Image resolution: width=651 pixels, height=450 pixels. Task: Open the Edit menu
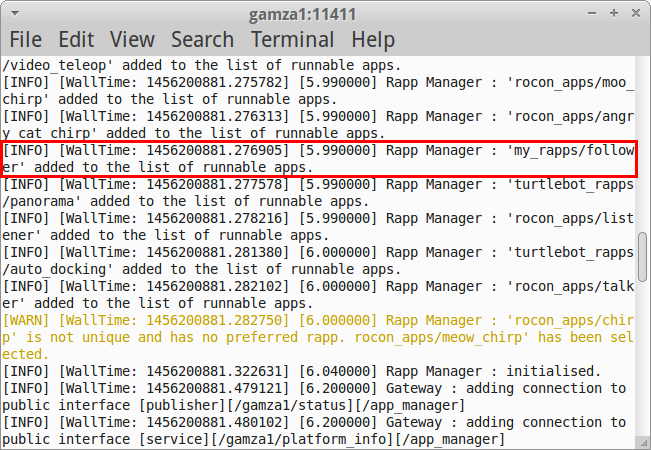76,40
